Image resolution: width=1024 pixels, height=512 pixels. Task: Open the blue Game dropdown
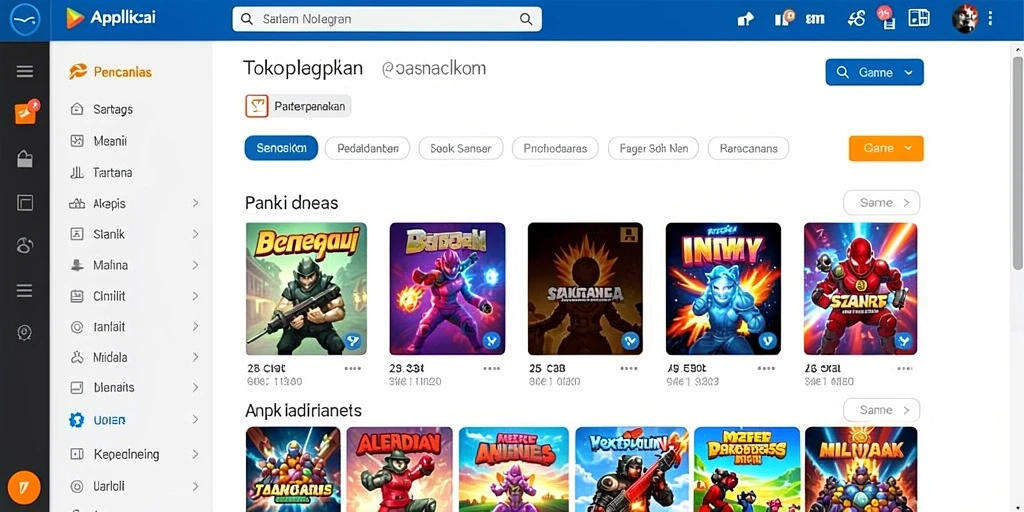click(874, 72)
